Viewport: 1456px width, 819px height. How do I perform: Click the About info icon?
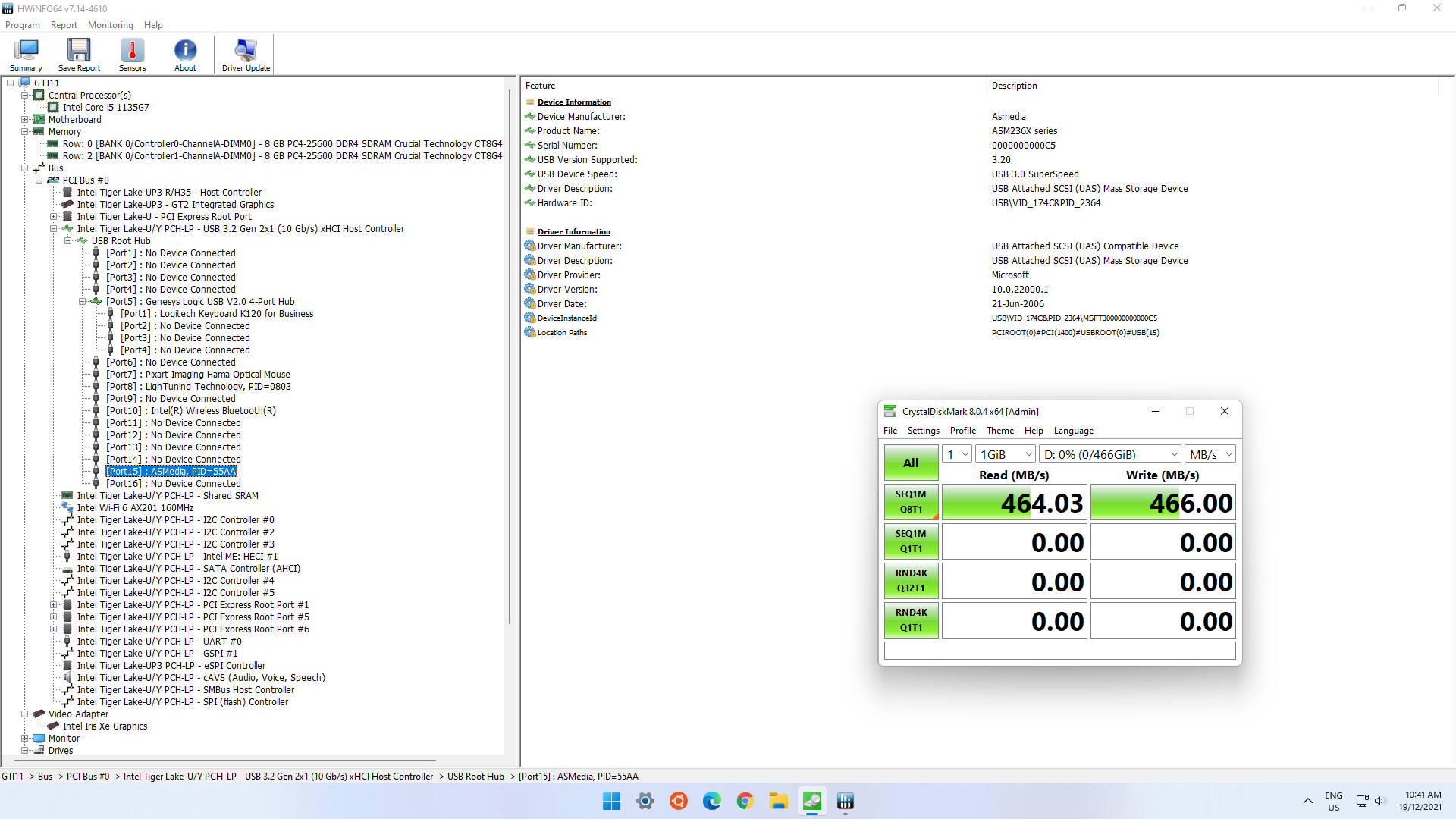click(x=185, y=55)
